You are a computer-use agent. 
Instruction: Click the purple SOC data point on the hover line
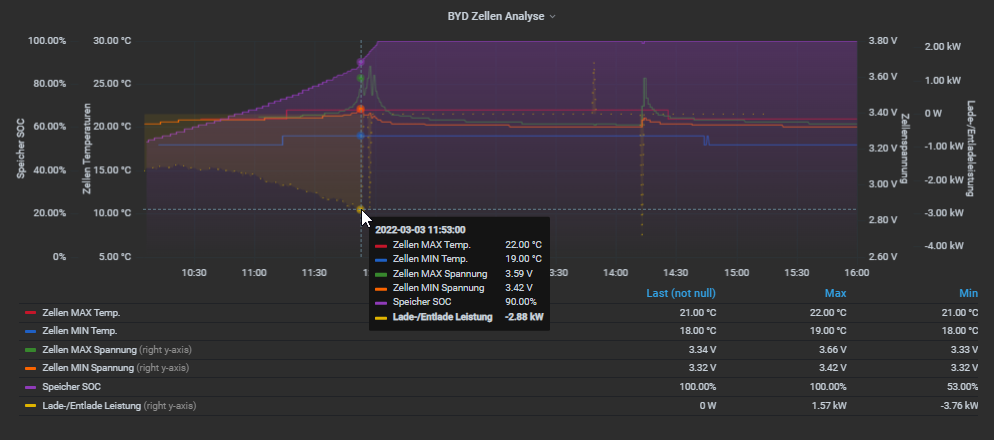point(361,63)
